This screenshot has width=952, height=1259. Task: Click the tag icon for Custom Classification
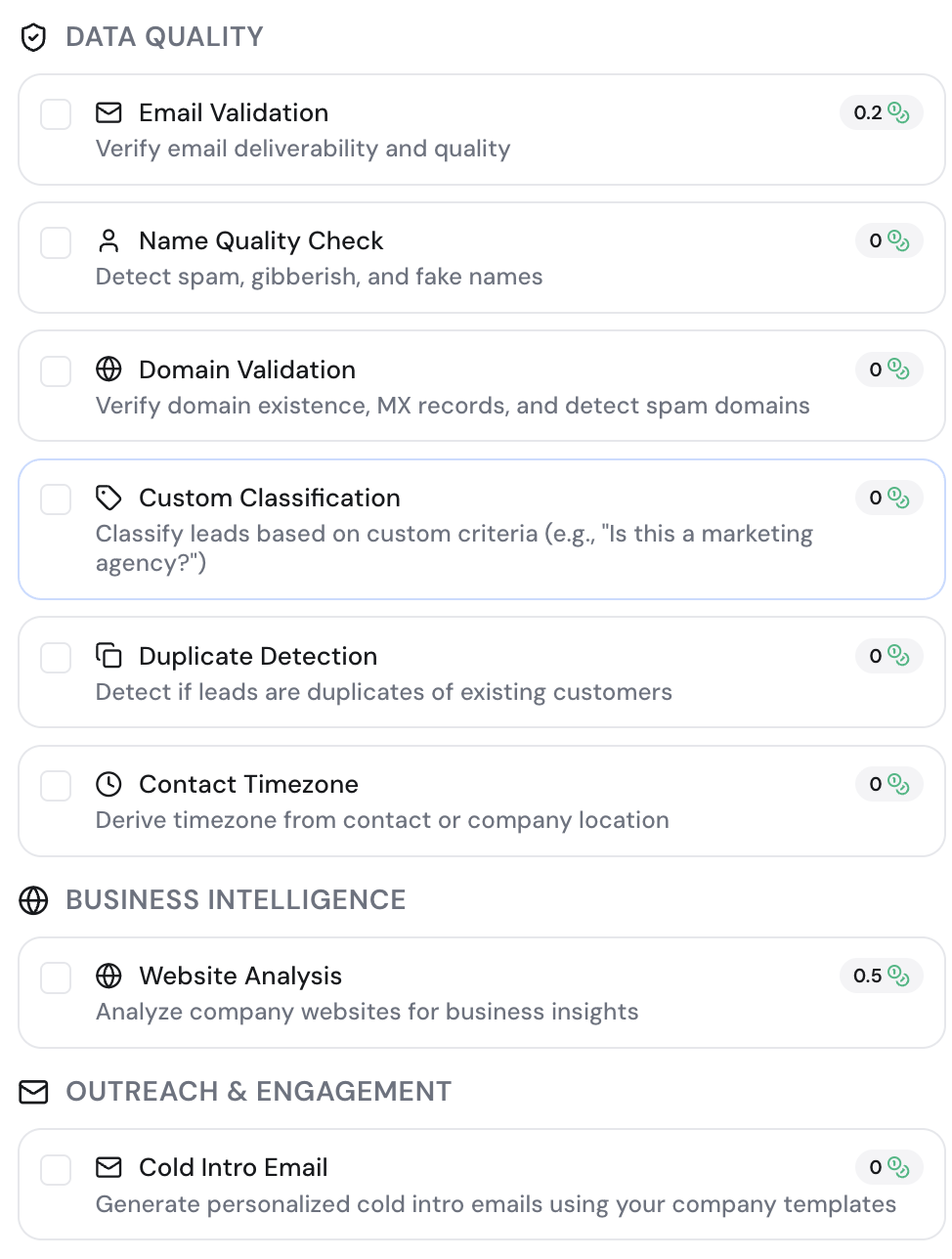click(108, 498)
